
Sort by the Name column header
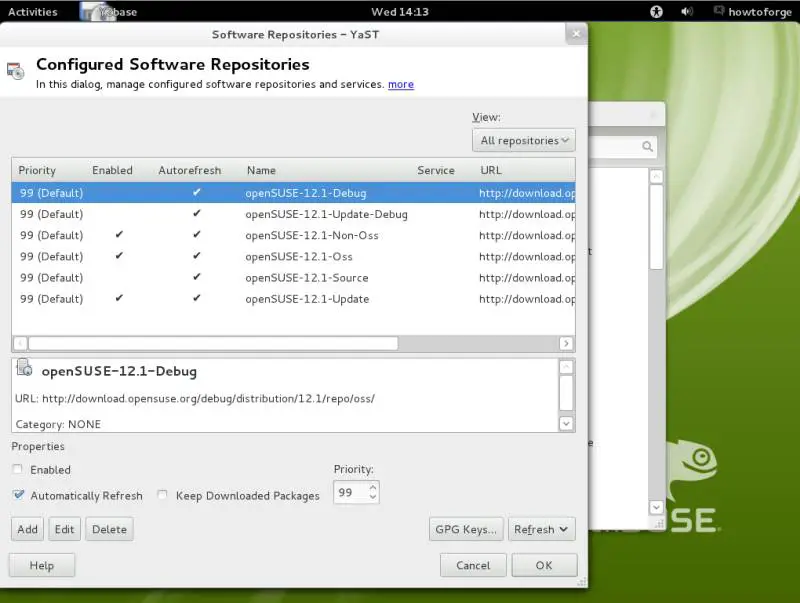tap(261, 170)
